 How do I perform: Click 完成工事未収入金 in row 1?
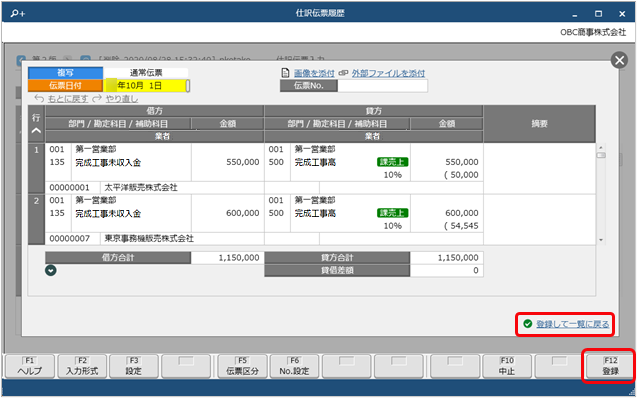108,162
